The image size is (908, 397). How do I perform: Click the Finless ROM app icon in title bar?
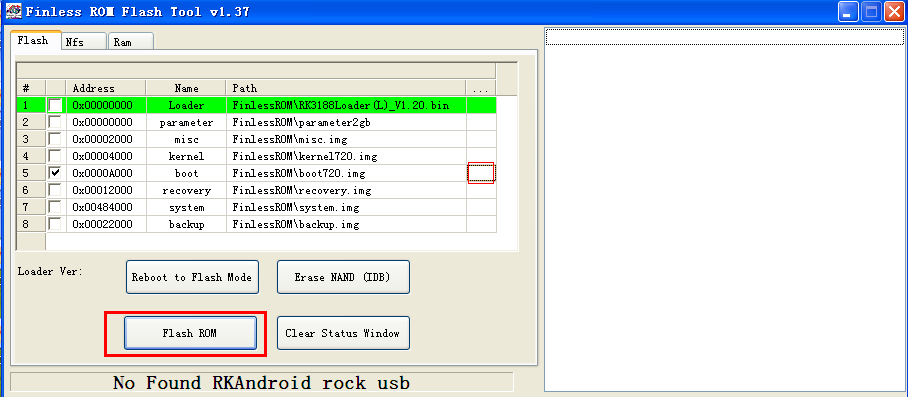[13, 11]
